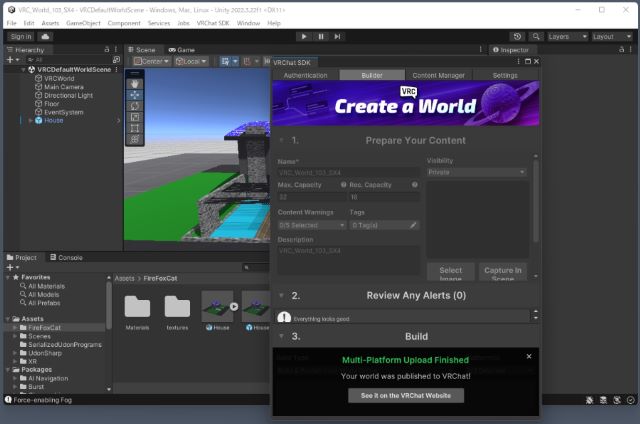
Task: Open the Local rotation mode dropdown
Action: (191, 61)
